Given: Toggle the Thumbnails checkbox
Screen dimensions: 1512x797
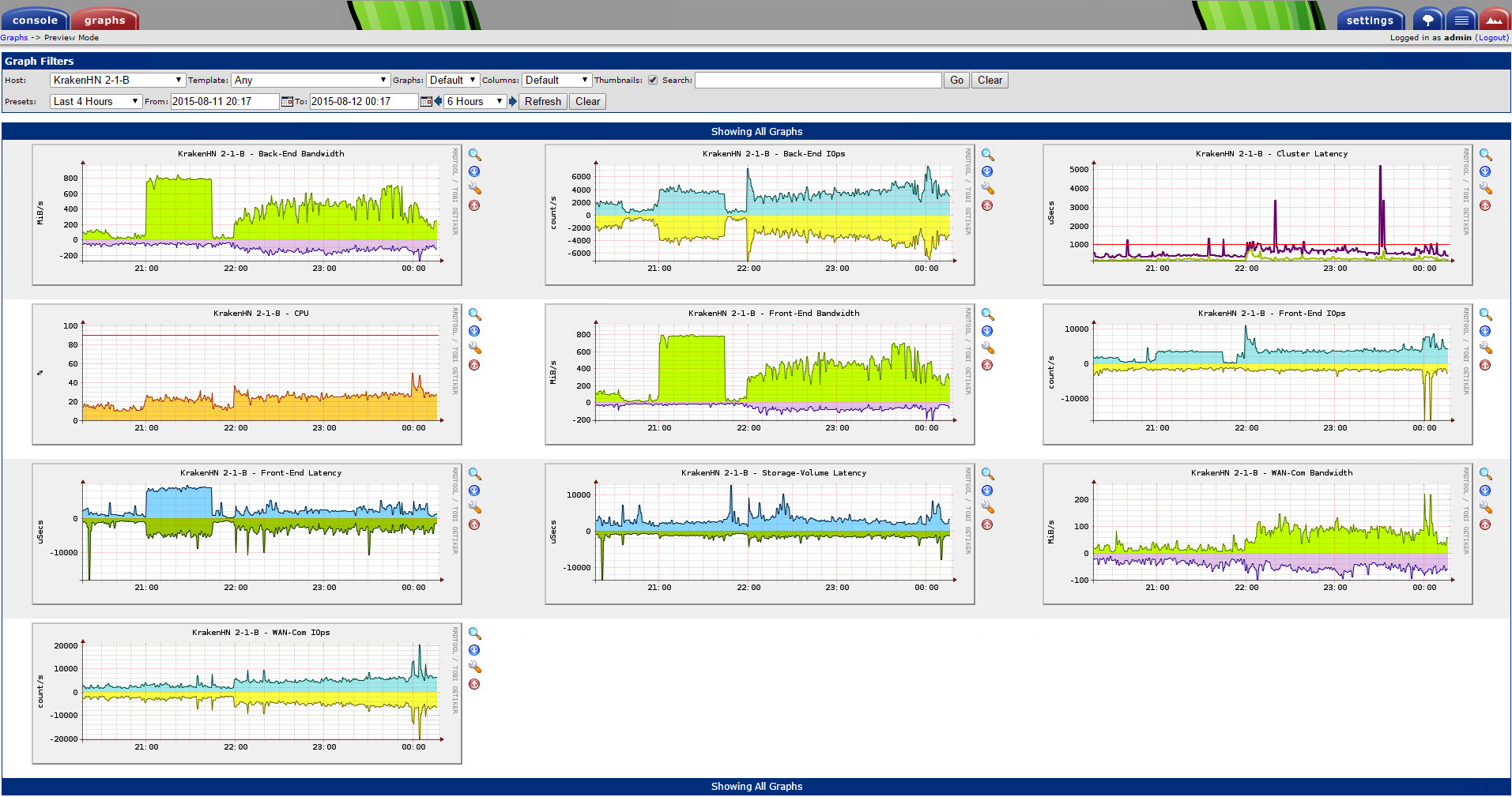Looking at the screenshot, I should (x=653, y=81).
